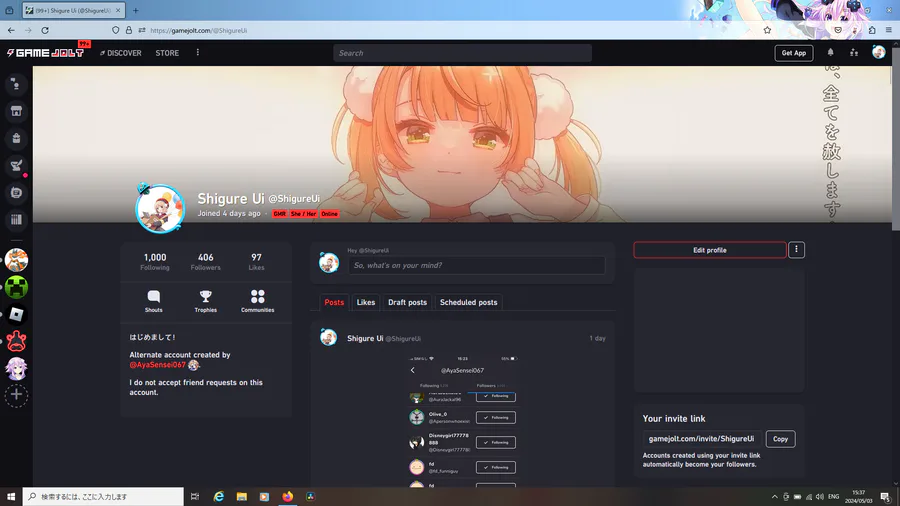
Task: Open the library icon in left sidebar
Action: (16, 220)
